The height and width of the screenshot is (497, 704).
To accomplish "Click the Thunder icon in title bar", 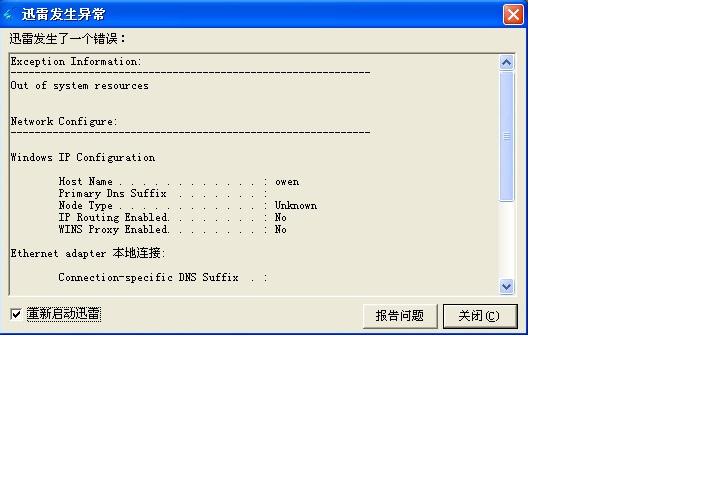I will pyautogui.click(x=8, y=14).
